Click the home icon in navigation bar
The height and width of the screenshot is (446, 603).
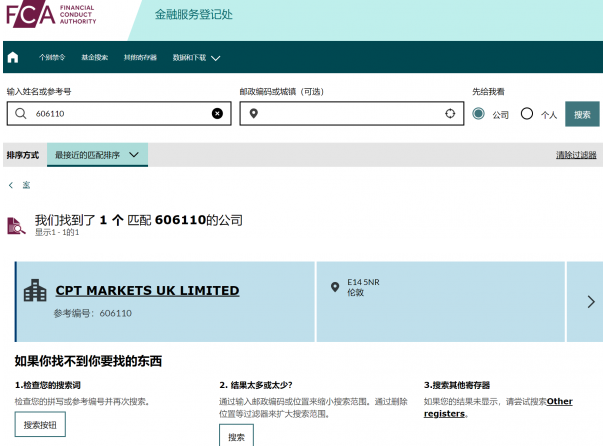coord(13,57)
